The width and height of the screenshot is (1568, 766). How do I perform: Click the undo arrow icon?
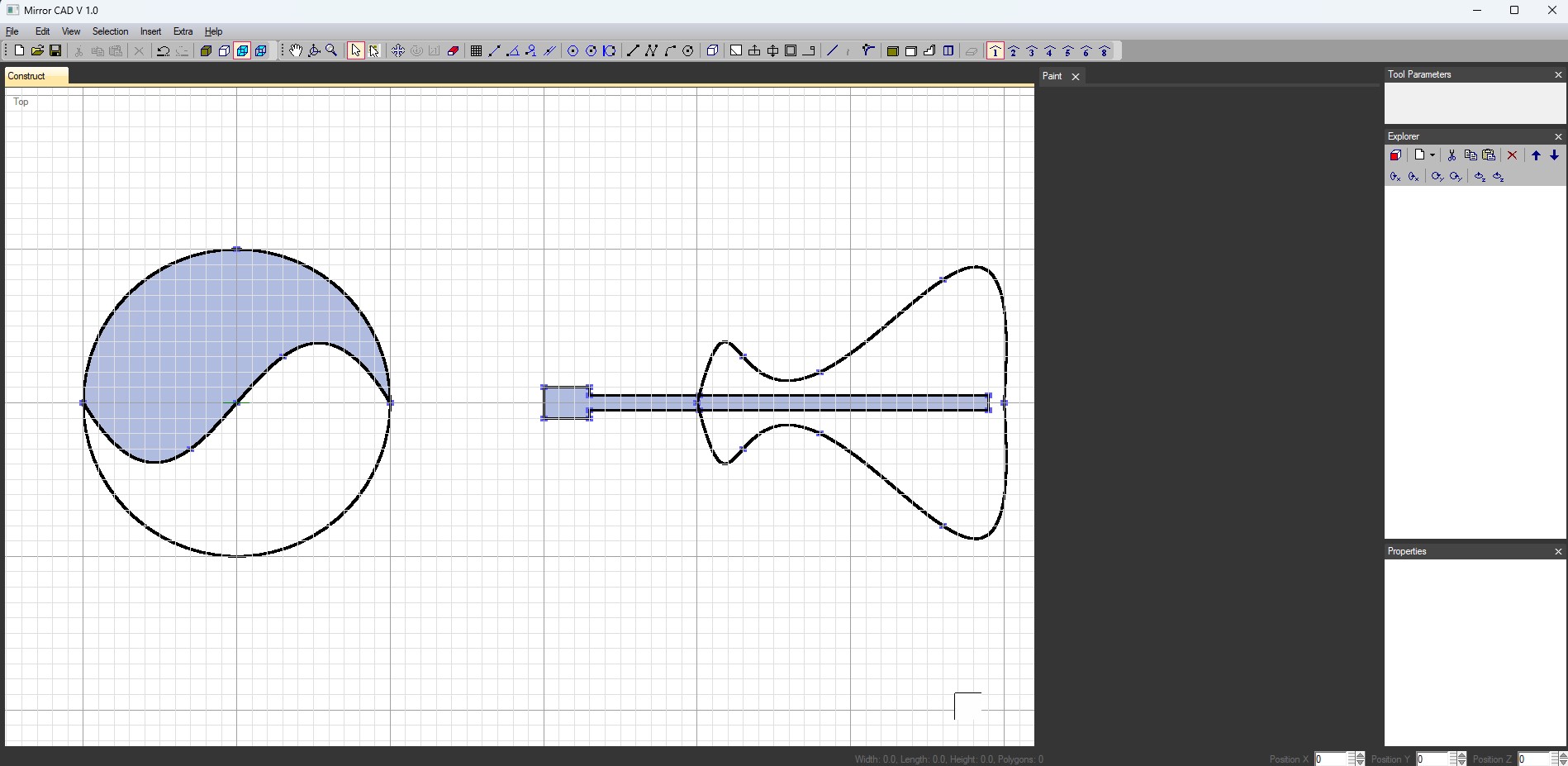163,51
